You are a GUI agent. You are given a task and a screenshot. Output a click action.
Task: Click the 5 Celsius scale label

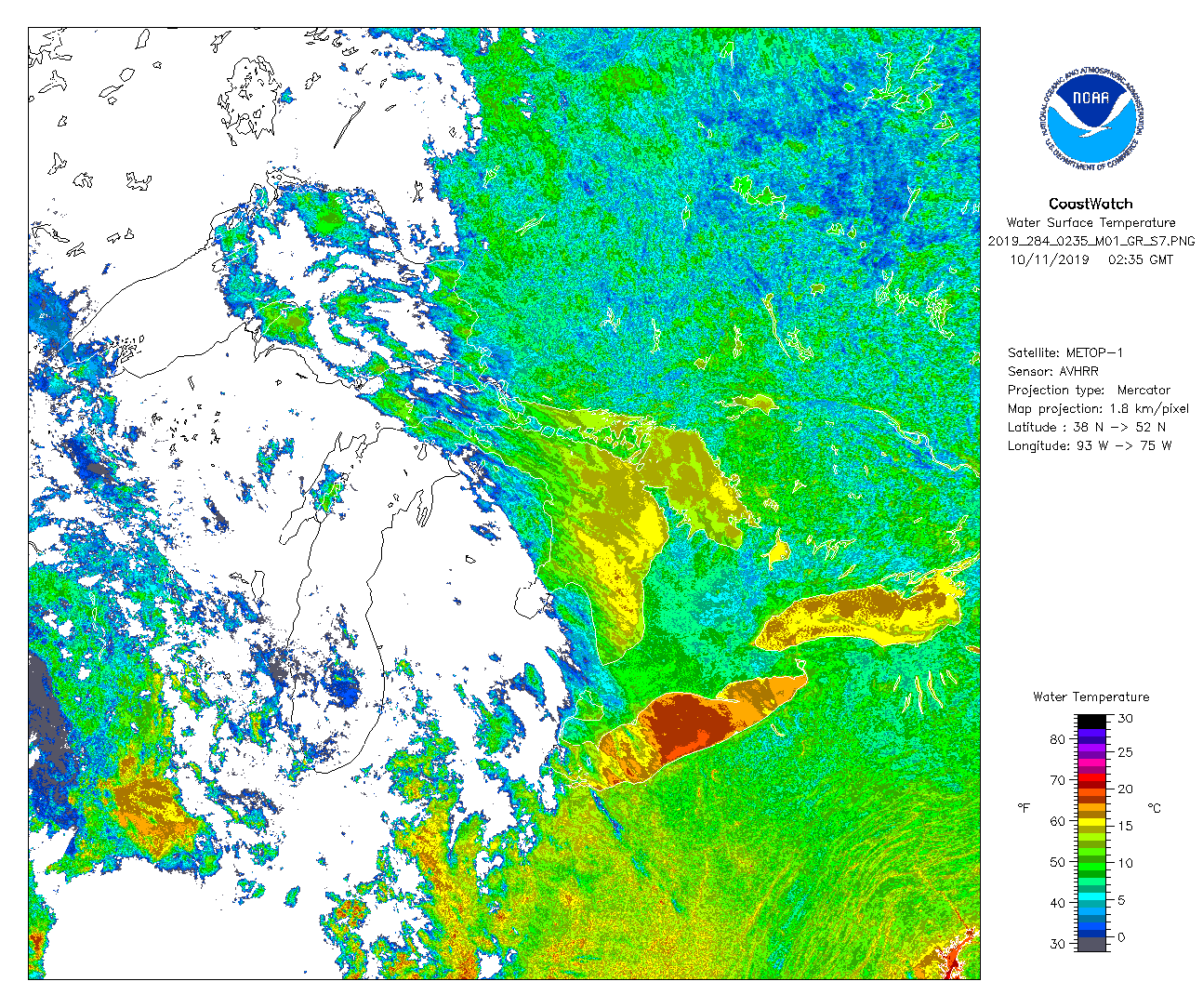point(1122,900)
